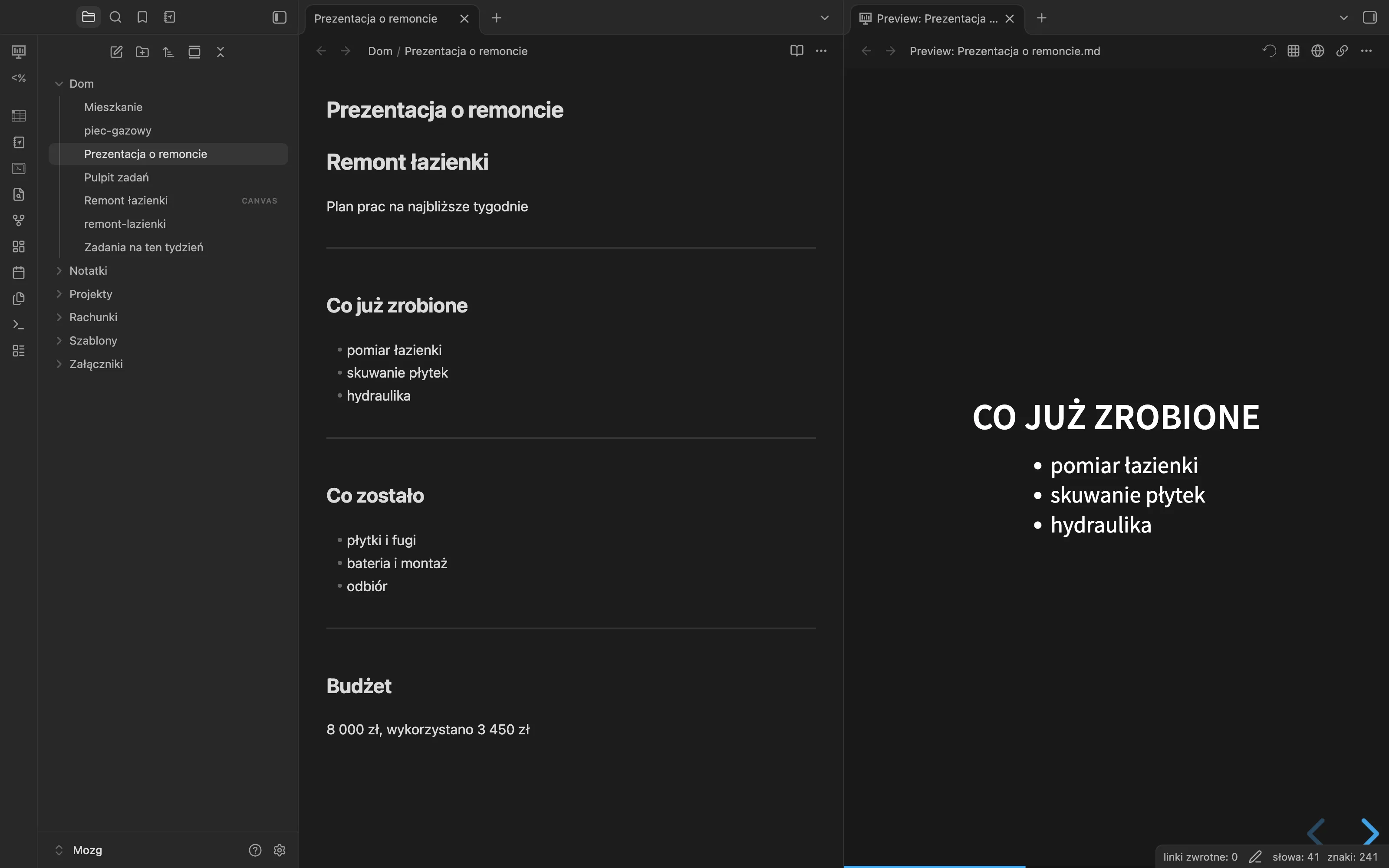This screenshot has height=868, width=1389.
Task: Open settings gear icon
Action: [x=280, y=850]
